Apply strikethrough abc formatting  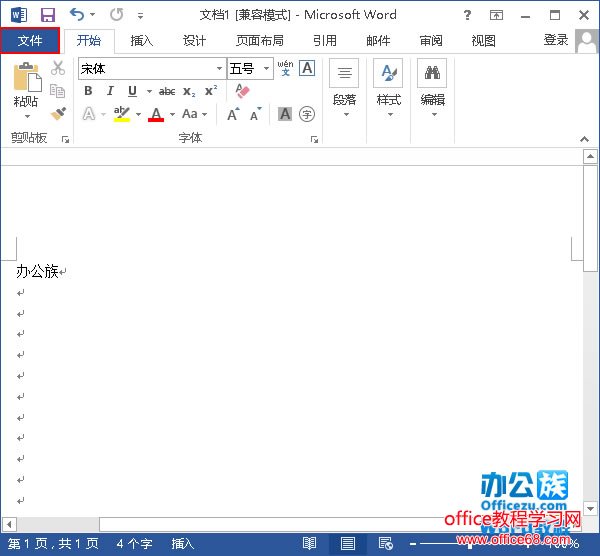pos(167,91)
